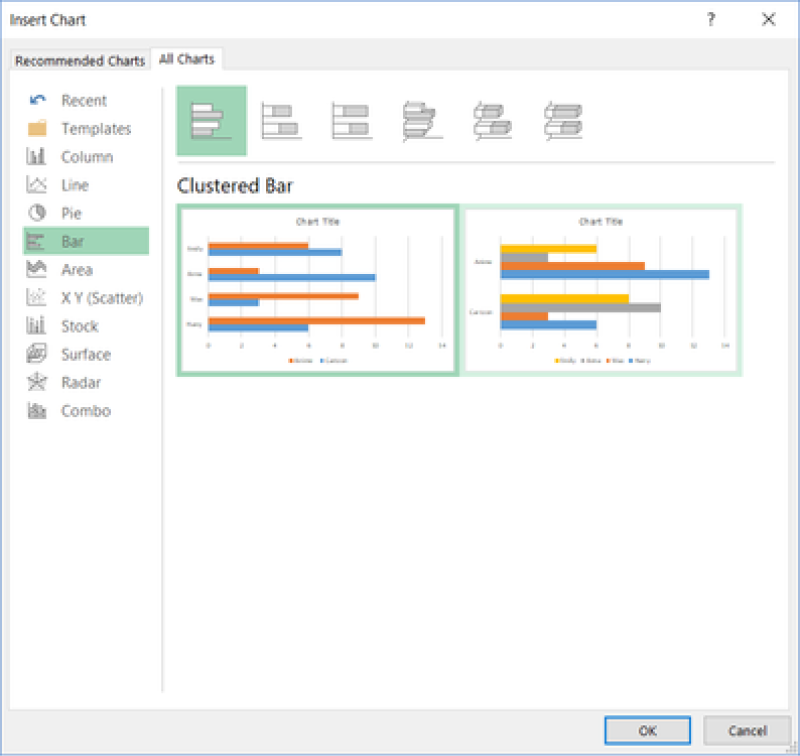
Task: Click the Combo chart category icon
Action: (x=36, y=410)
